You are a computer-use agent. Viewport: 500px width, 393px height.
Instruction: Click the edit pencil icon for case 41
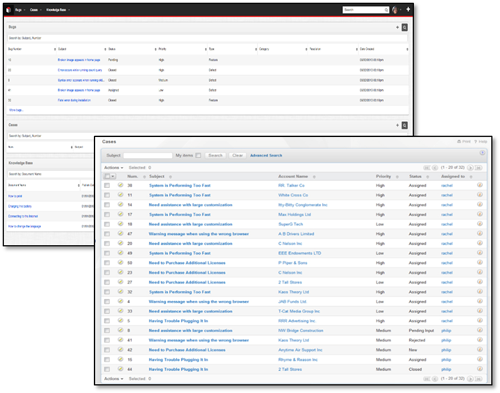tap(120, 340)
